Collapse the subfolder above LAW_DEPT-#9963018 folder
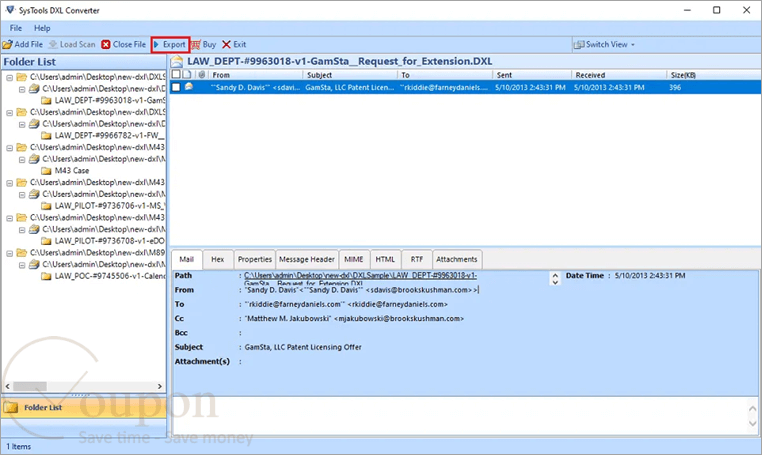Viewport: 762px width, 455px height. click(22, 89)
